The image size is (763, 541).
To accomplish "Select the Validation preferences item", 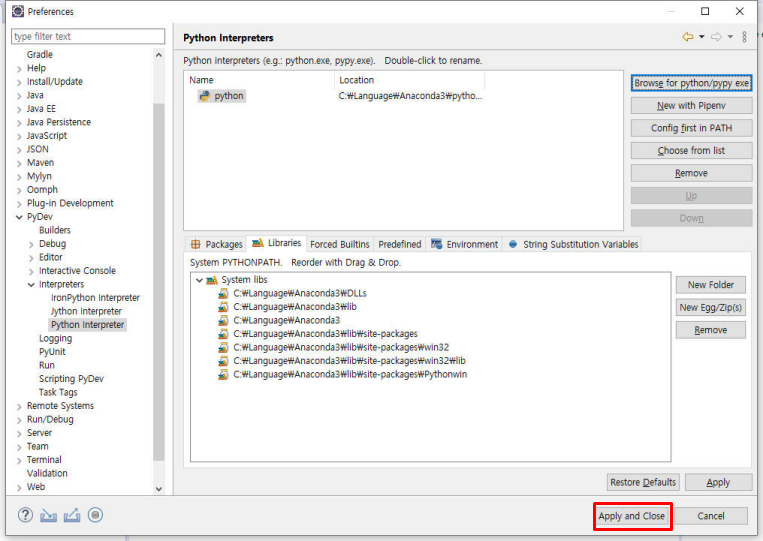I will point(47,473).
